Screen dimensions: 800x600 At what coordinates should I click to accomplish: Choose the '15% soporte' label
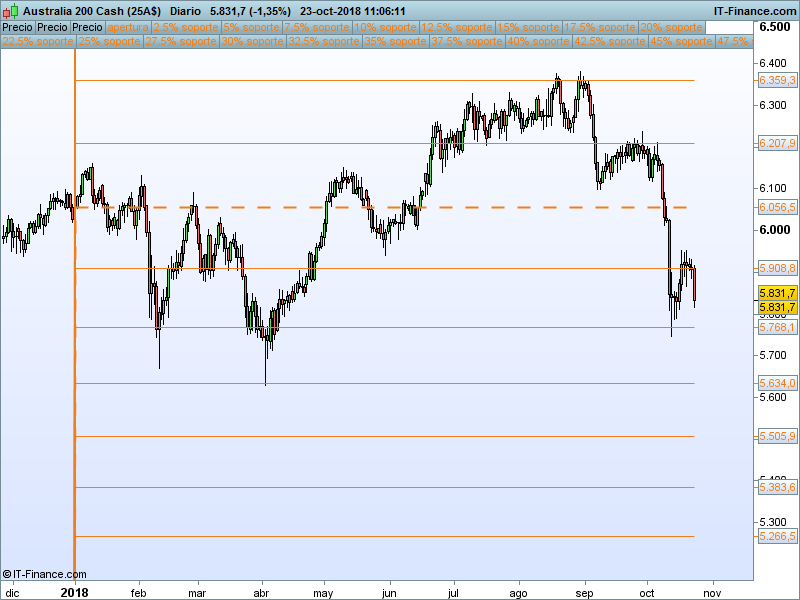(528, 28)
